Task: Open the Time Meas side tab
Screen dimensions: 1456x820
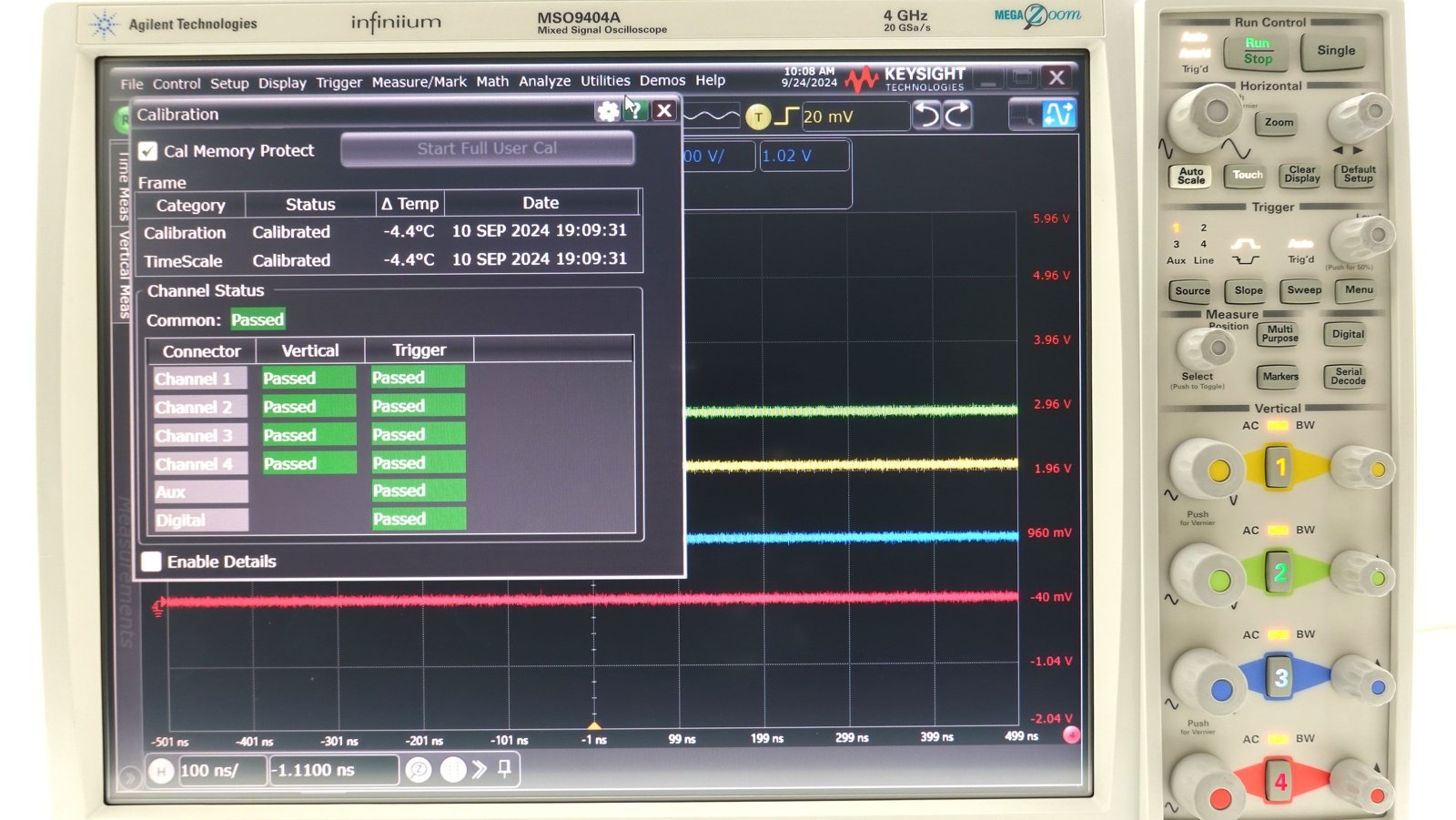Action: tap(124, 187)
